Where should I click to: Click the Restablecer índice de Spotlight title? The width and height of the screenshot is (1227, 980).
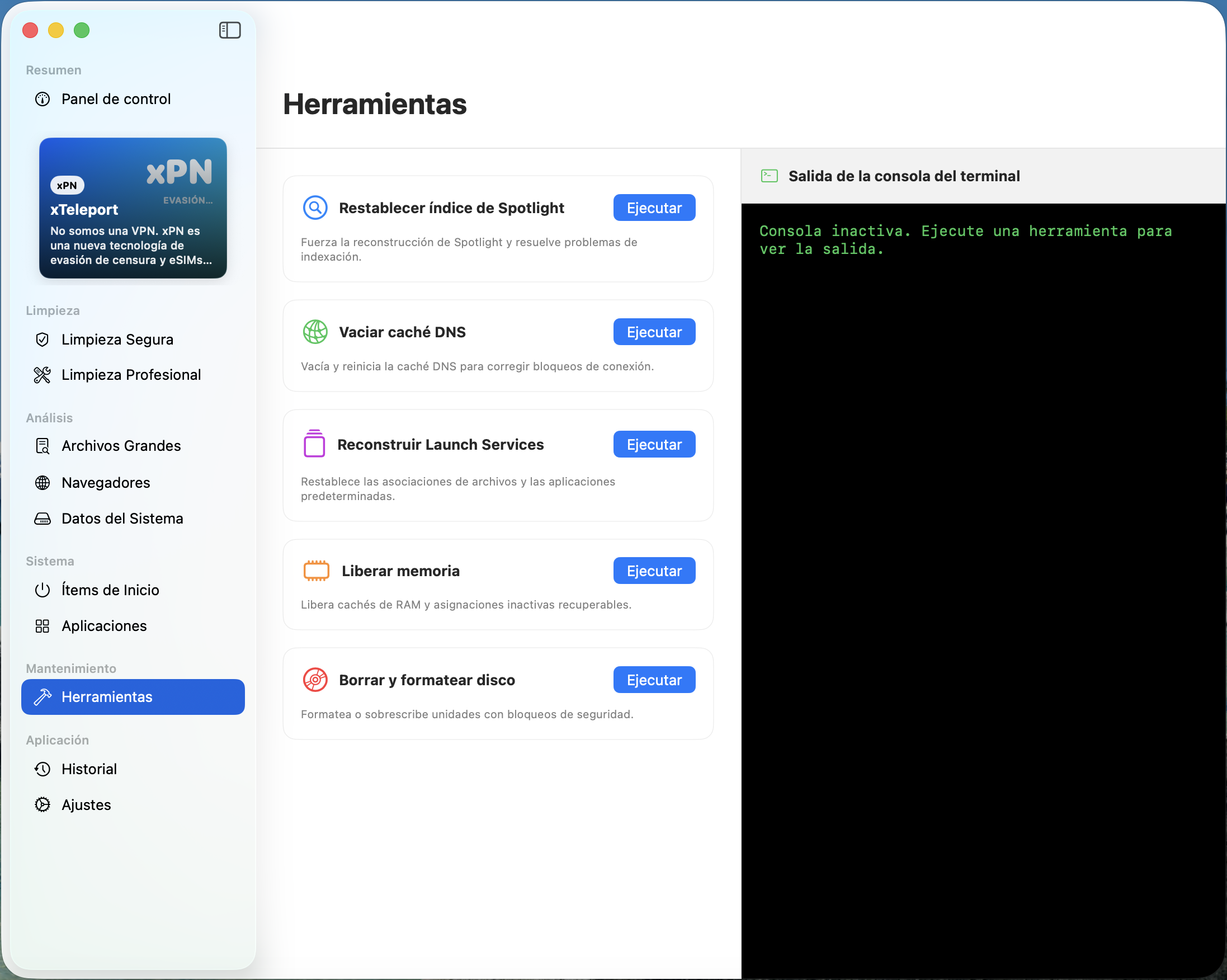[x=452, y=208]
